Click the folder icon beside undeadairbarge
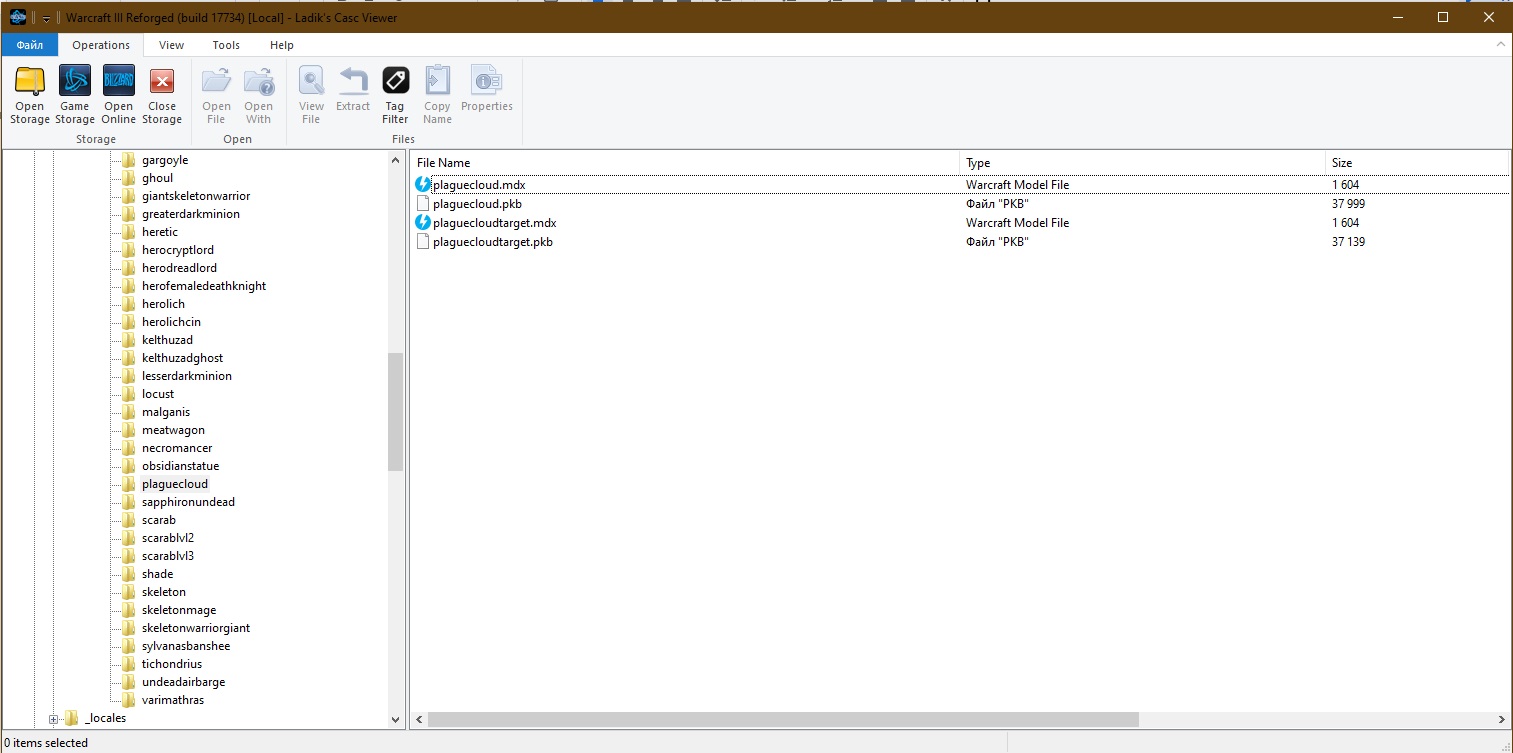 click(x=128, y=682)
